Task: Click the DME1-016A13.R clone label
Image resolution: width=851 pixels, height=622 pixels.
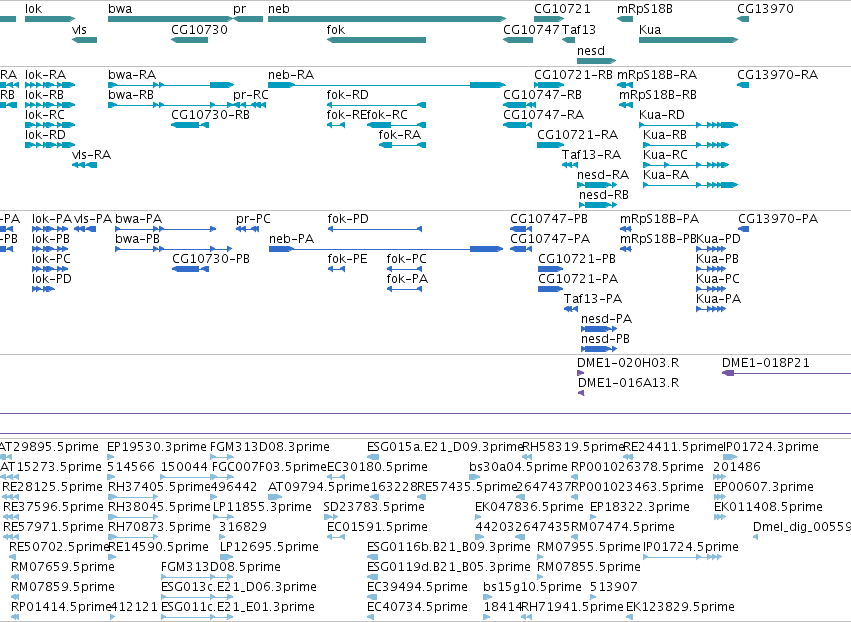Action: [628, 383]
